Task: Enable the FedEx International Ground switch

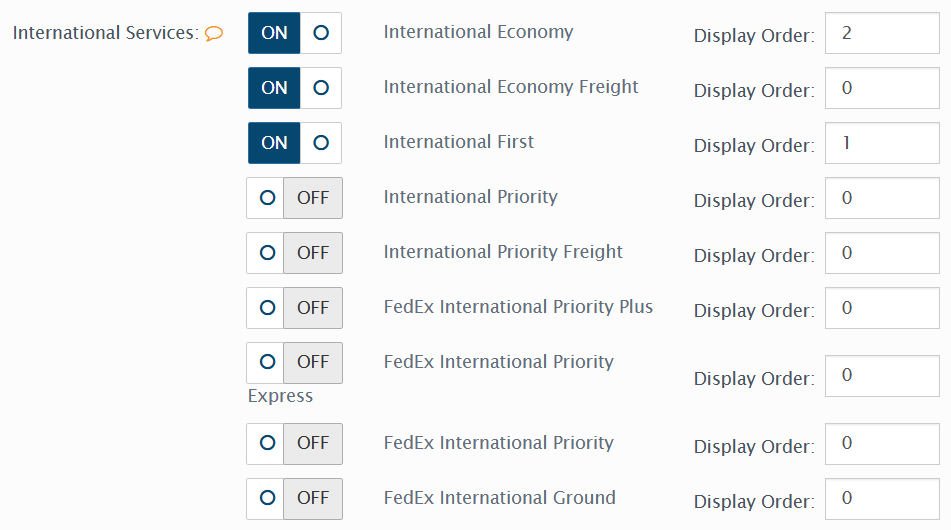Action: pos(294,498)
